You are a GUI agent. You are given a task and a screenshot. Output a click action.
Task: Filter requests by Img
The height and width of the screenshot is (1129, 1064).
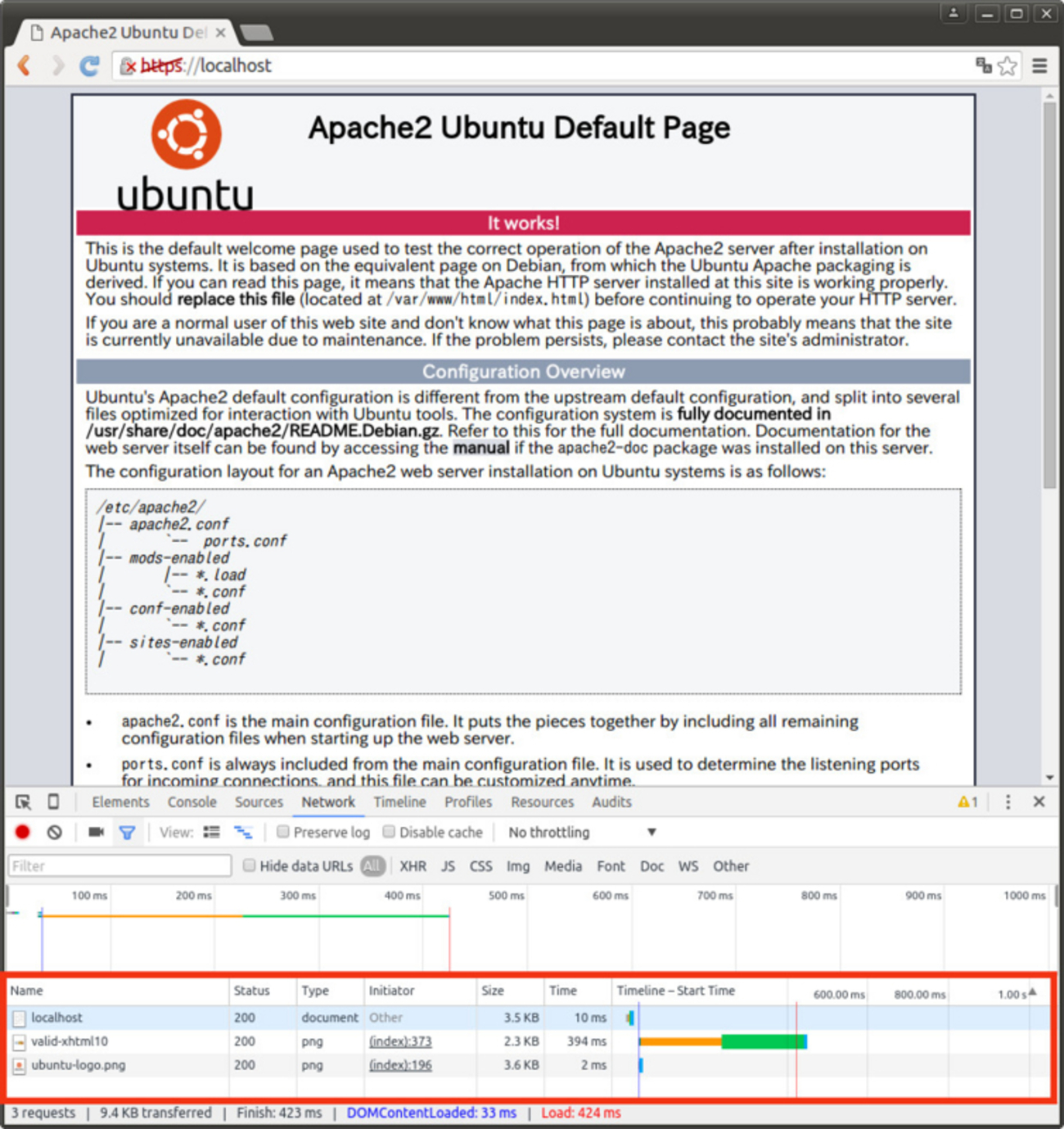[518, 866]
